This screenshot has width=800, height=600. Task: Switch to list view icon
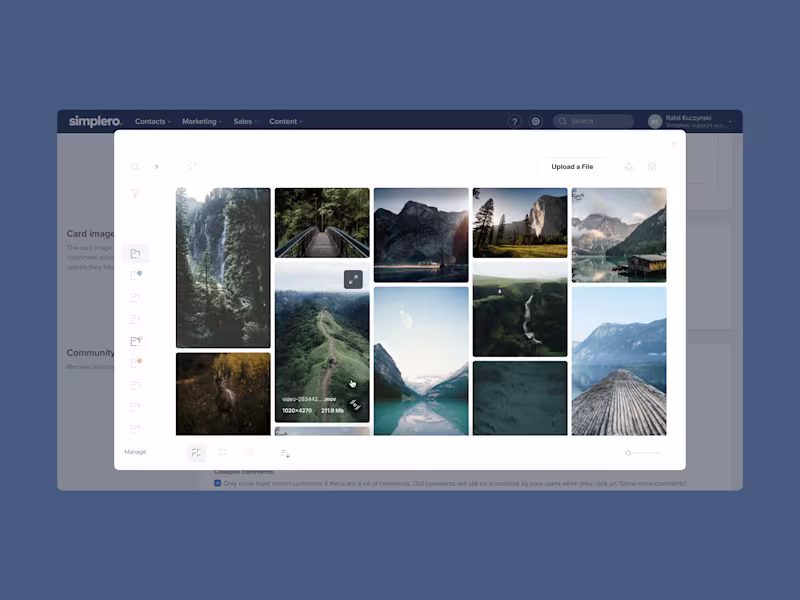click(249, 453)
